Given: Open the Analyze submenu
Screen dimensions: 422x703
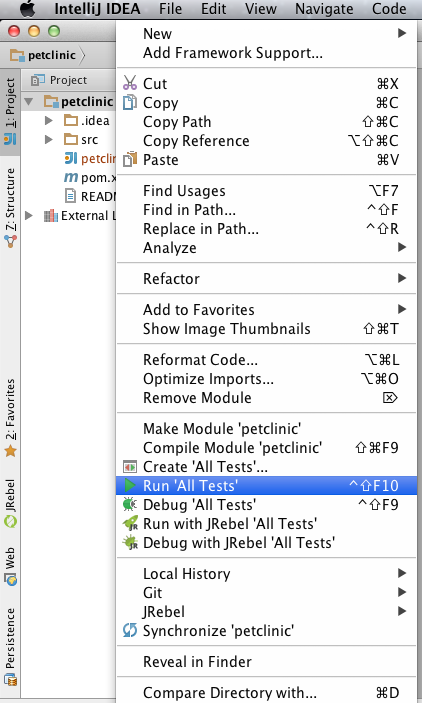Looking at the screenshot, I should click(266, 247).
